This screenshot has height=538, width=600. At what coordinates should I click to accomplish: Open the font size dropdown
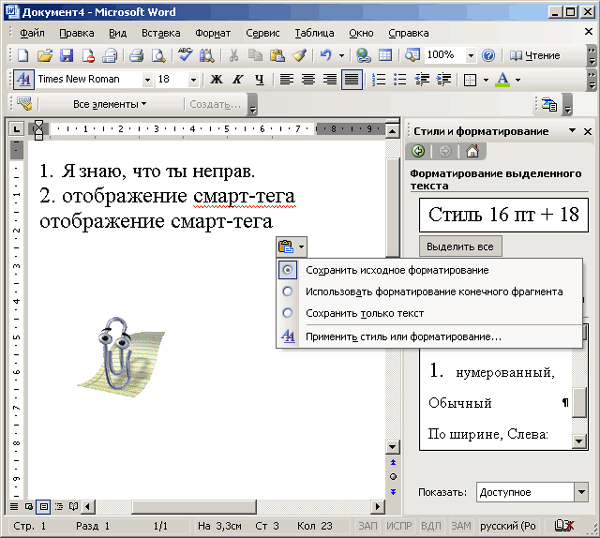click(193, 80)
